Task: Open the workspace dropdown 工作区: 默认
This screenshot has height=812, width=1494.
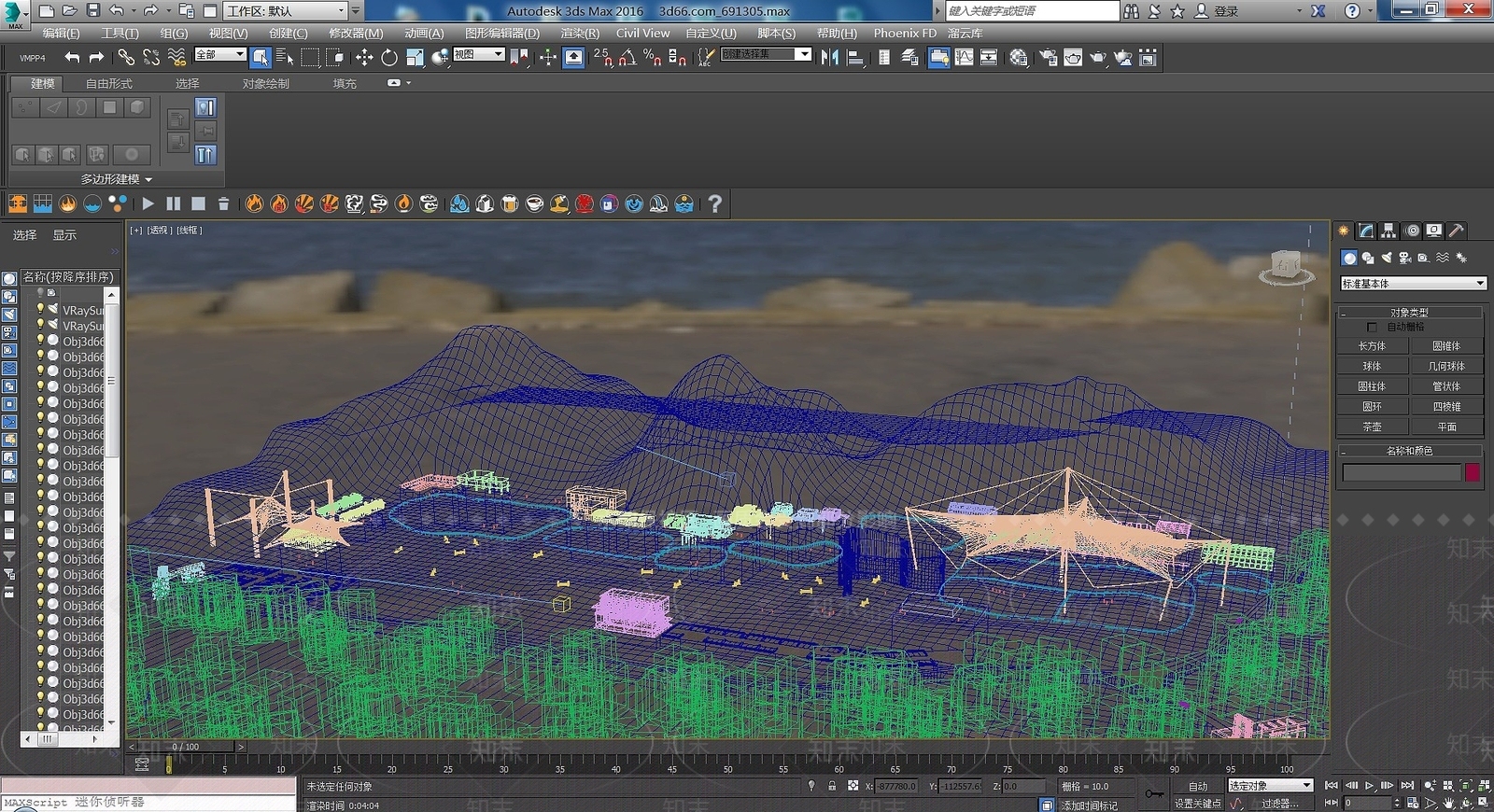Action: coord(285,11)
